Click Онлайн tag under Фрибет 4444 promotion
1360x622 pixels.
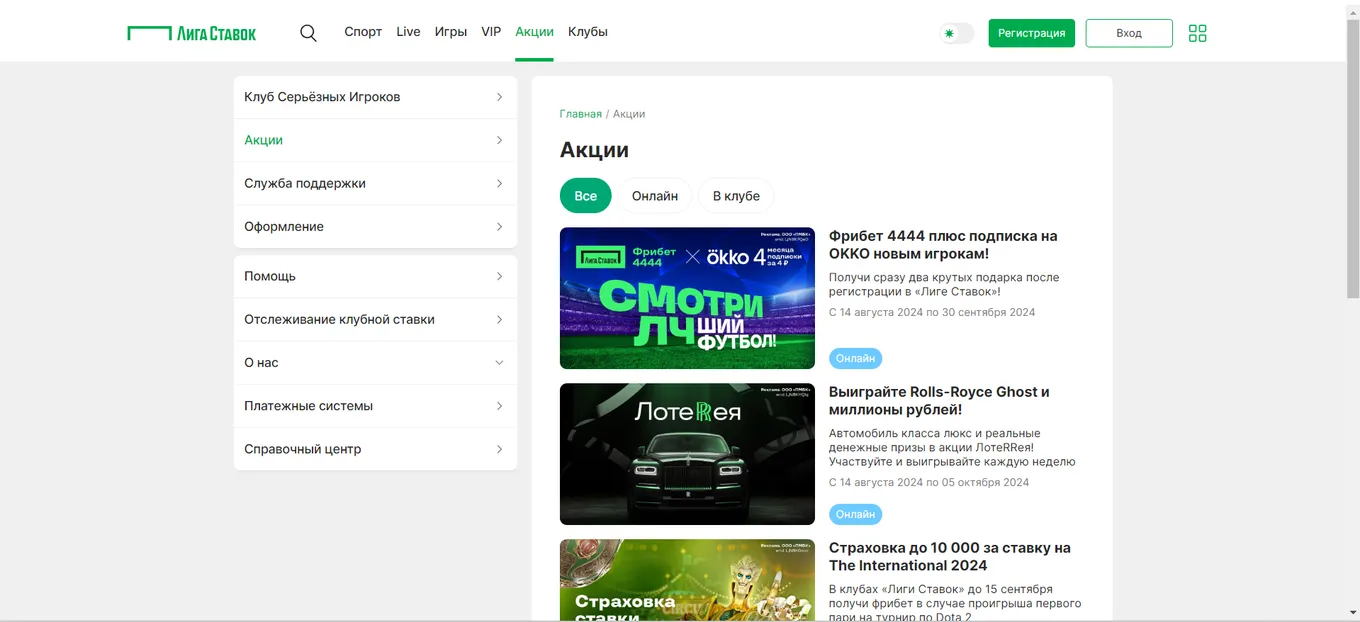[855, 358]
